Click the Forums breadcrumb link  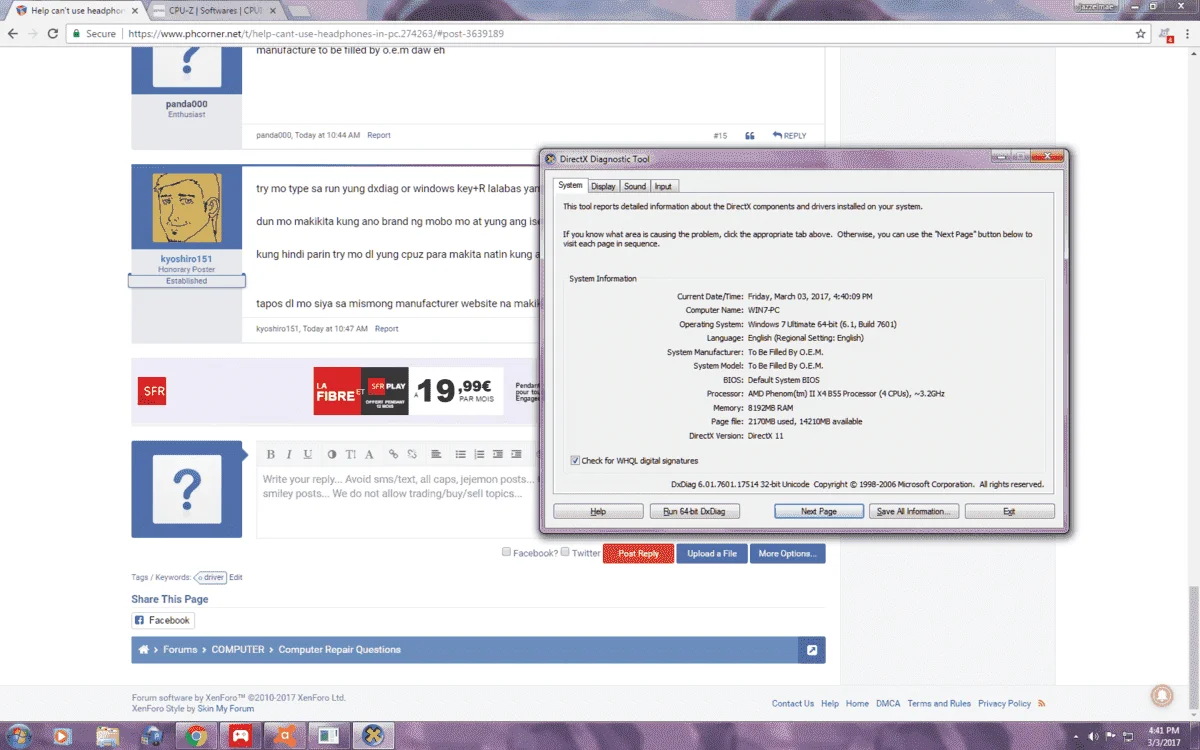click(180, 650)
